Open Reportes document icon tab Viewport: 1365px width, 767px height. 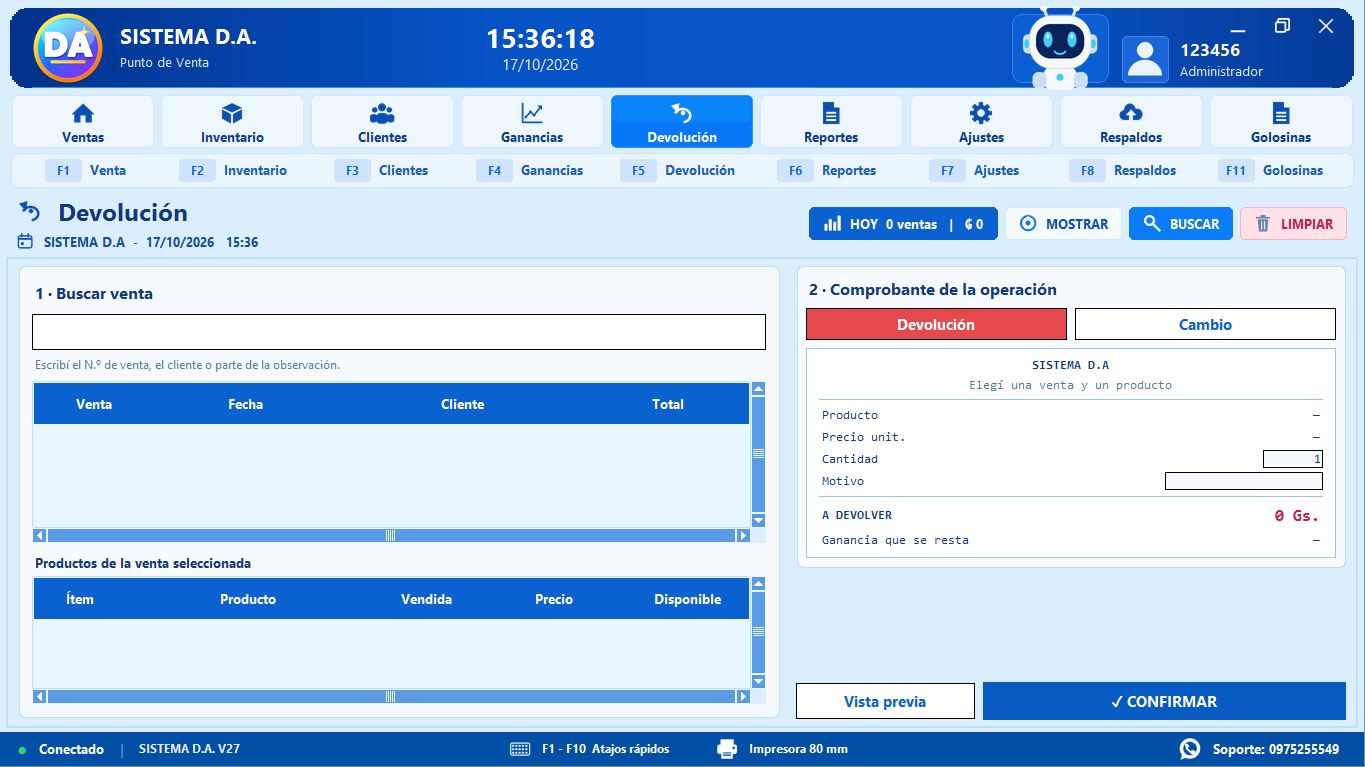click(x=831, y=122)
